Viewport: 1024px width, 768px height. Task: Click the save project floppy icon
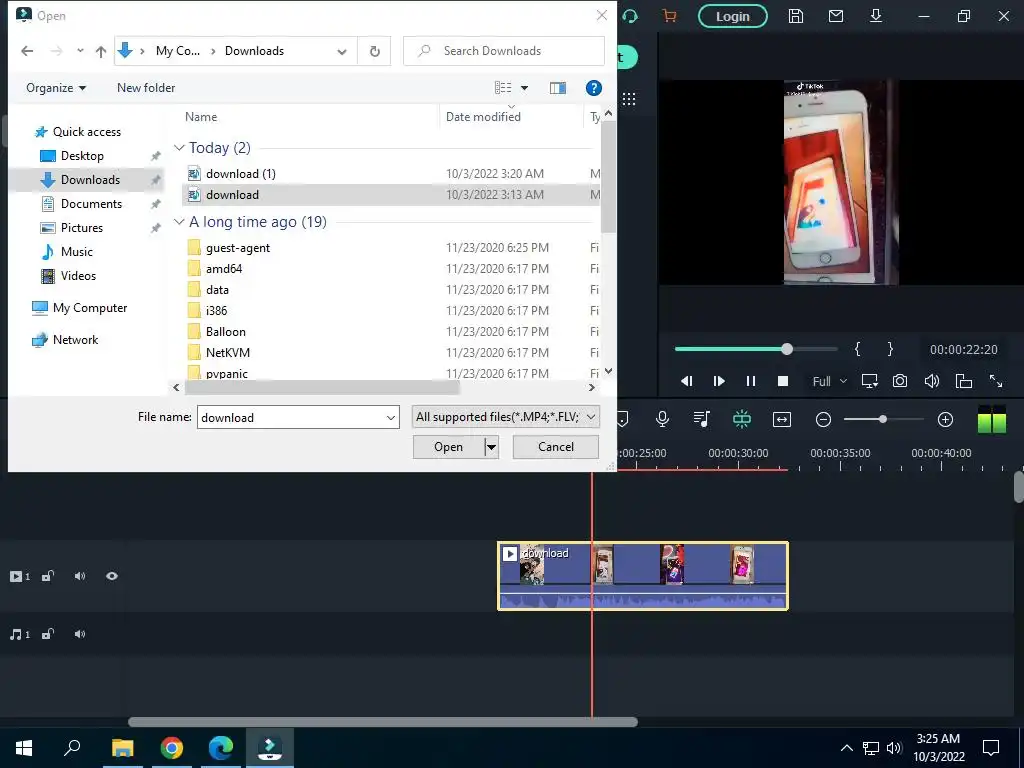[795, 16]
